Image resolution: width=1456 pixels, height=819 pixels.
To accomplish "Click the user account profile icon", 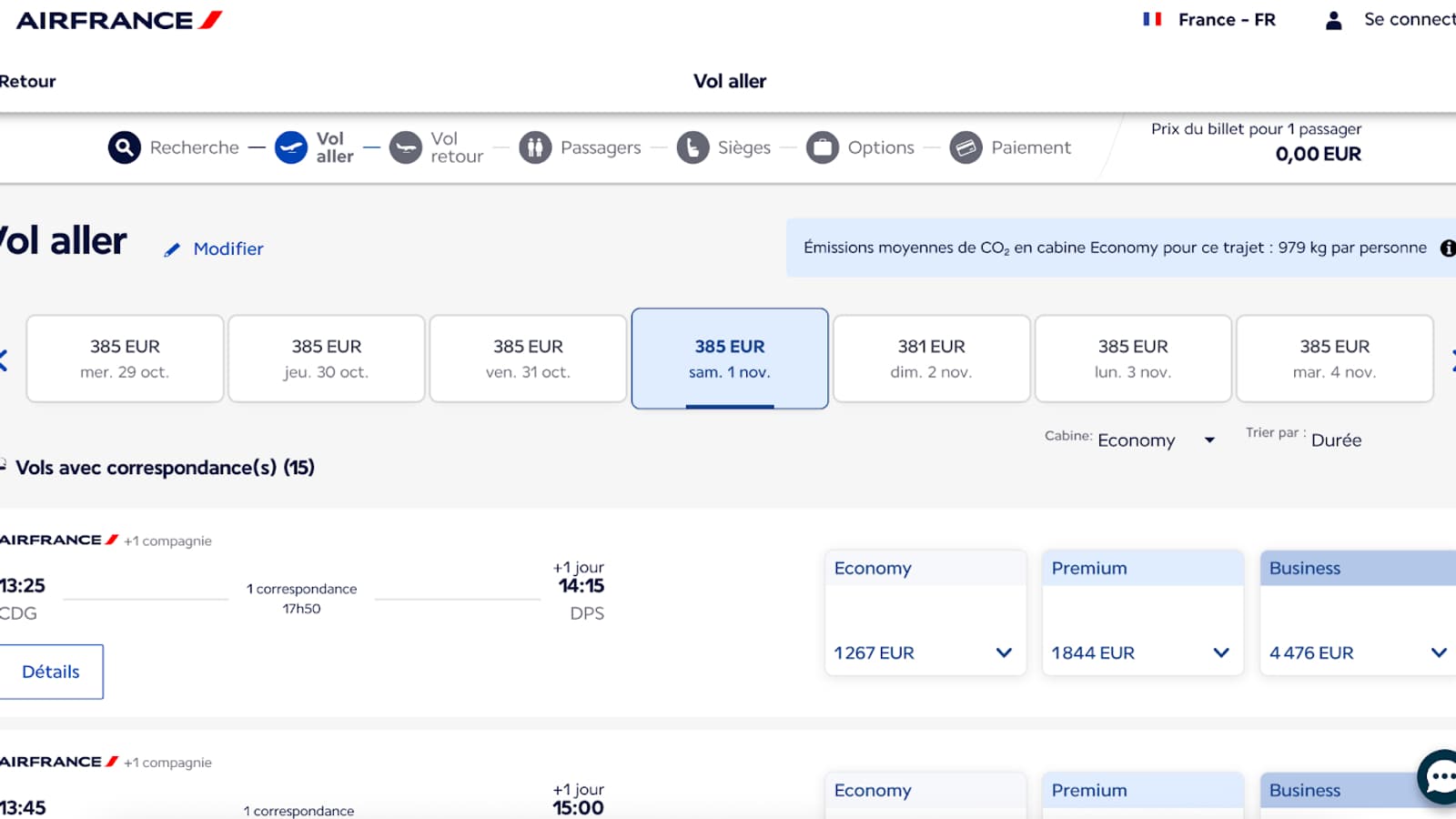I will 1333,20.
